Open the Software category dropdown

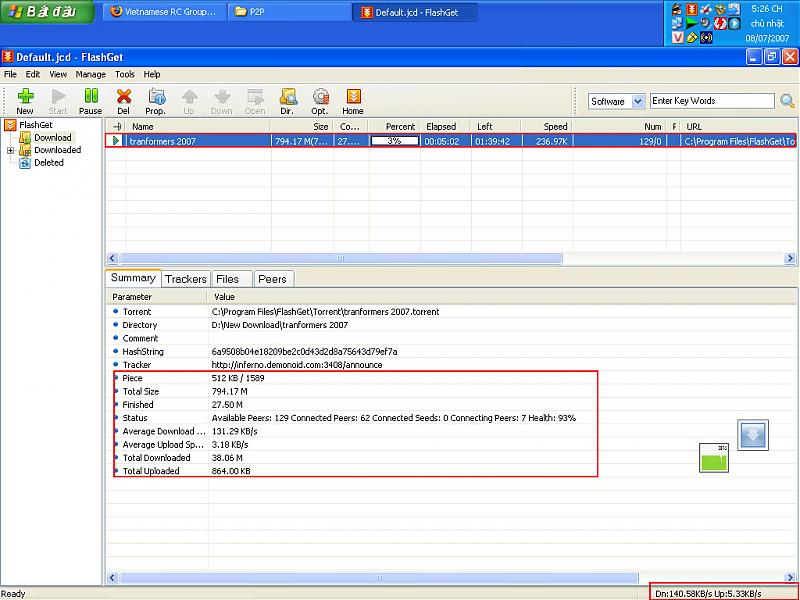(x=638, y=101)
